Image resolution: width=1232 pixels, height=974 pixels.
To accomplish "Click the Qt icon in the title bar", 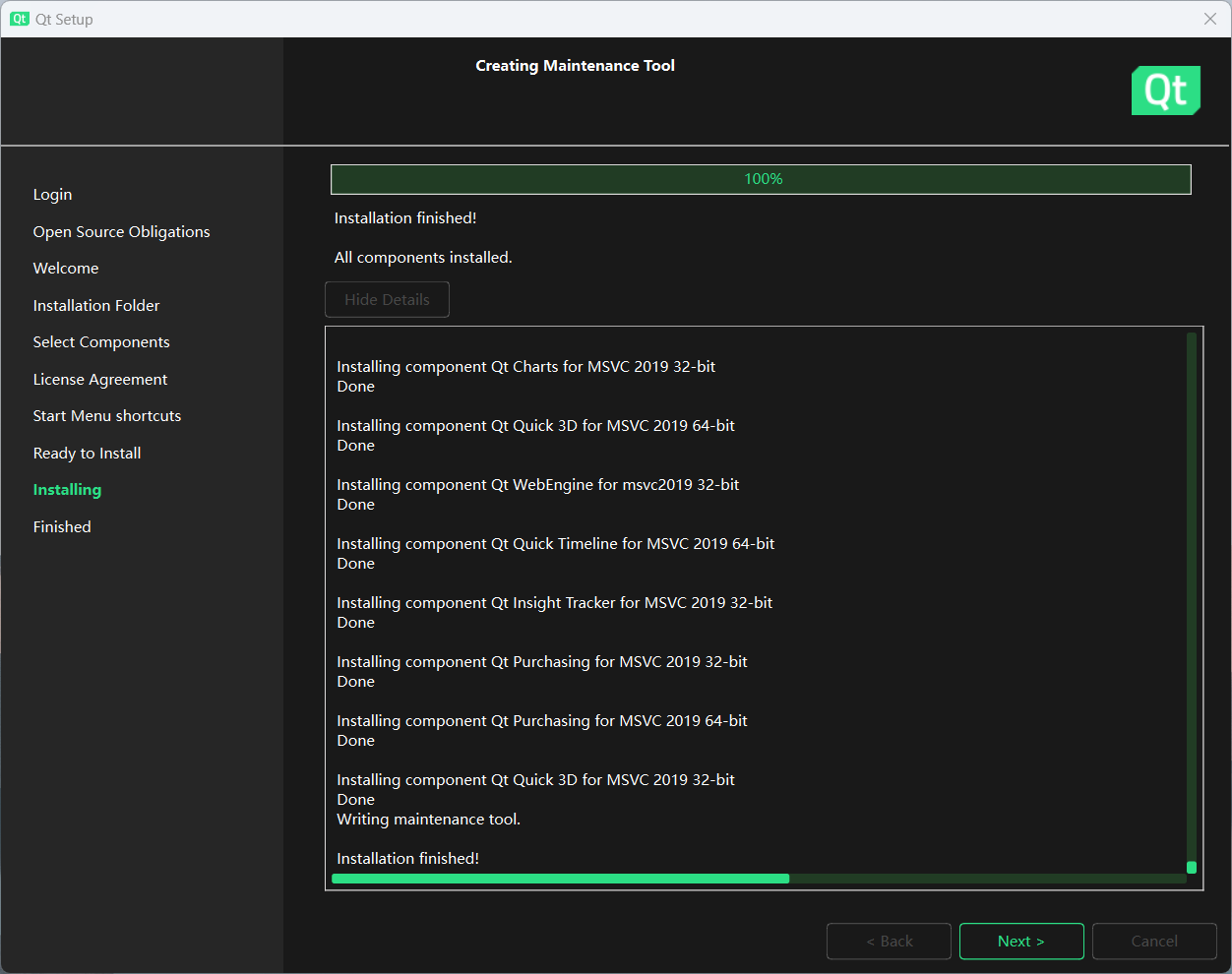I will 20,19.
